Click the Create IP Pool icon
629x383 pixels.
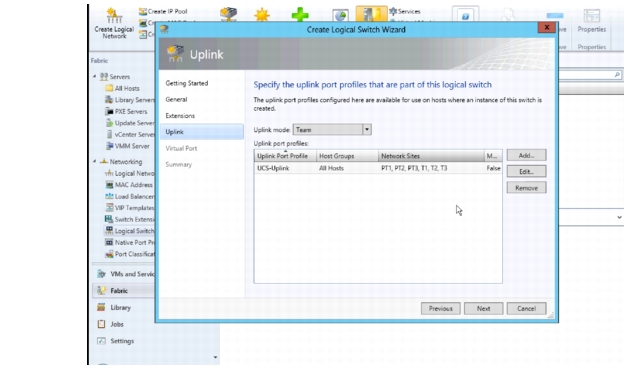pyautogui.click(x=142, y=12)
